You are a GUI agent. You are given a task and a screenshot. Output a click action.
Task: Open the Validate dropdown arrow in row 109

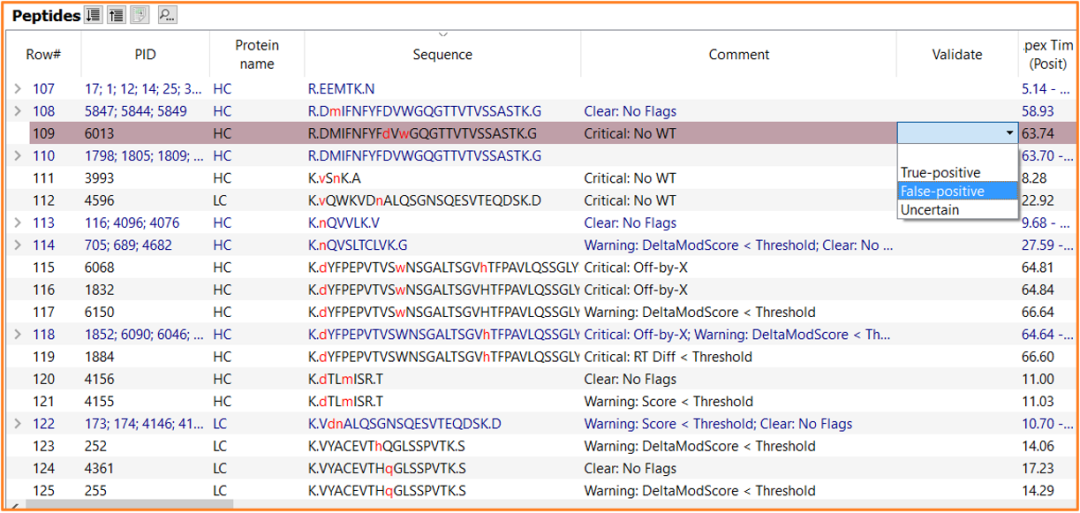(1010, 133)
